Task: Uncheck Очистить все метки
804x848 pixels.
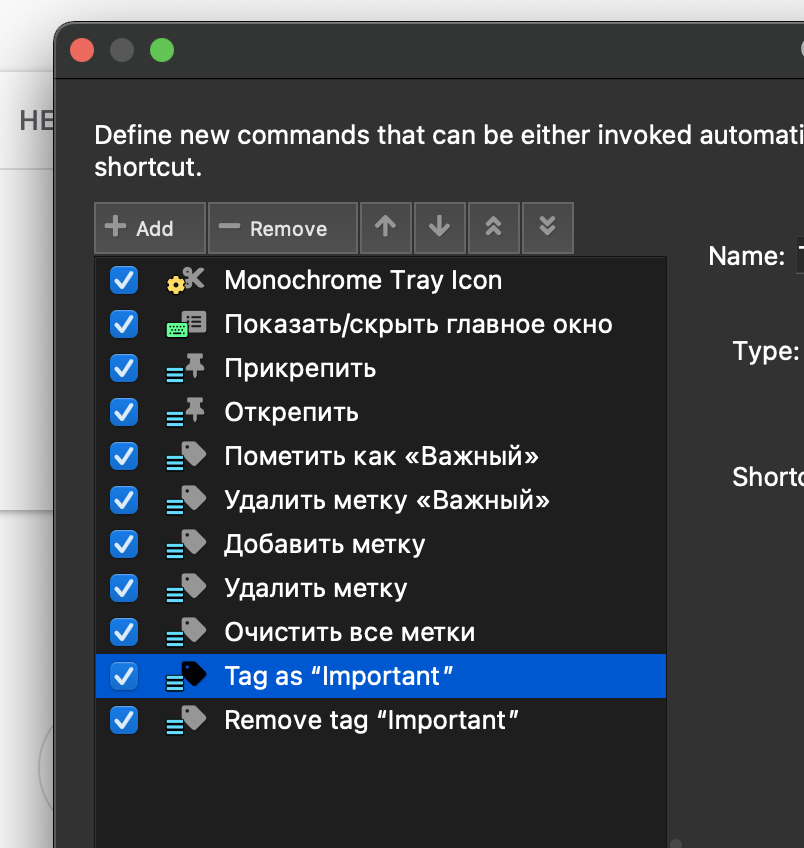Action: 123,631
